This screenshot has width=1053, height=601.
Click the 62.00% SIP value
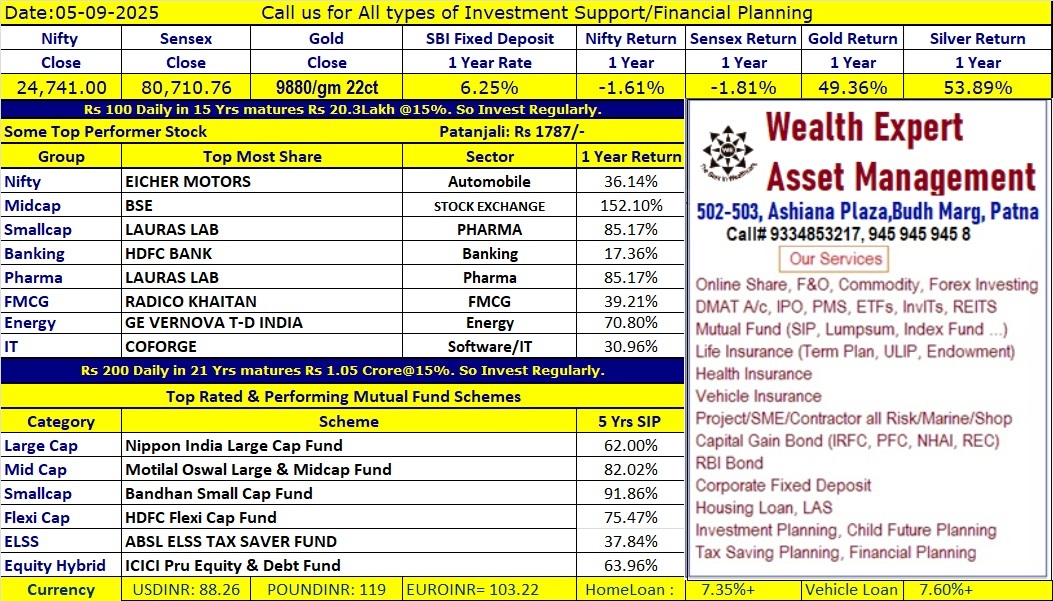point(631,446)
